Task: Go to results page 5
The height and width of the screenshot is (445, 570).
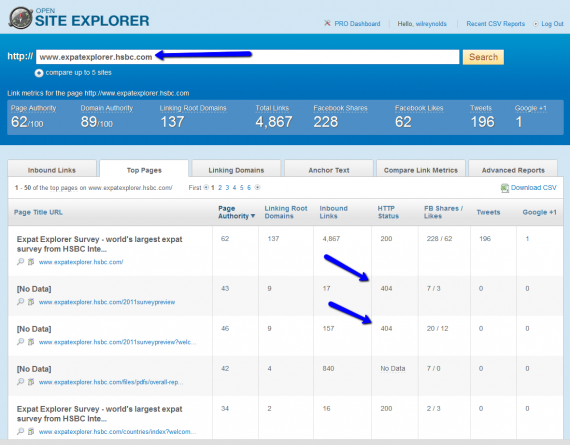Action: point(242,188)
